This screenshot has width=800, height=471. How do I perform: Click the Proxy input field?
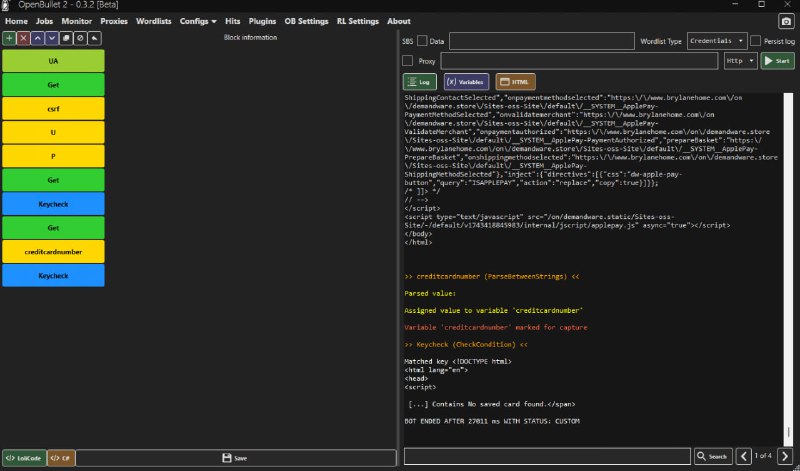[579, 61]
